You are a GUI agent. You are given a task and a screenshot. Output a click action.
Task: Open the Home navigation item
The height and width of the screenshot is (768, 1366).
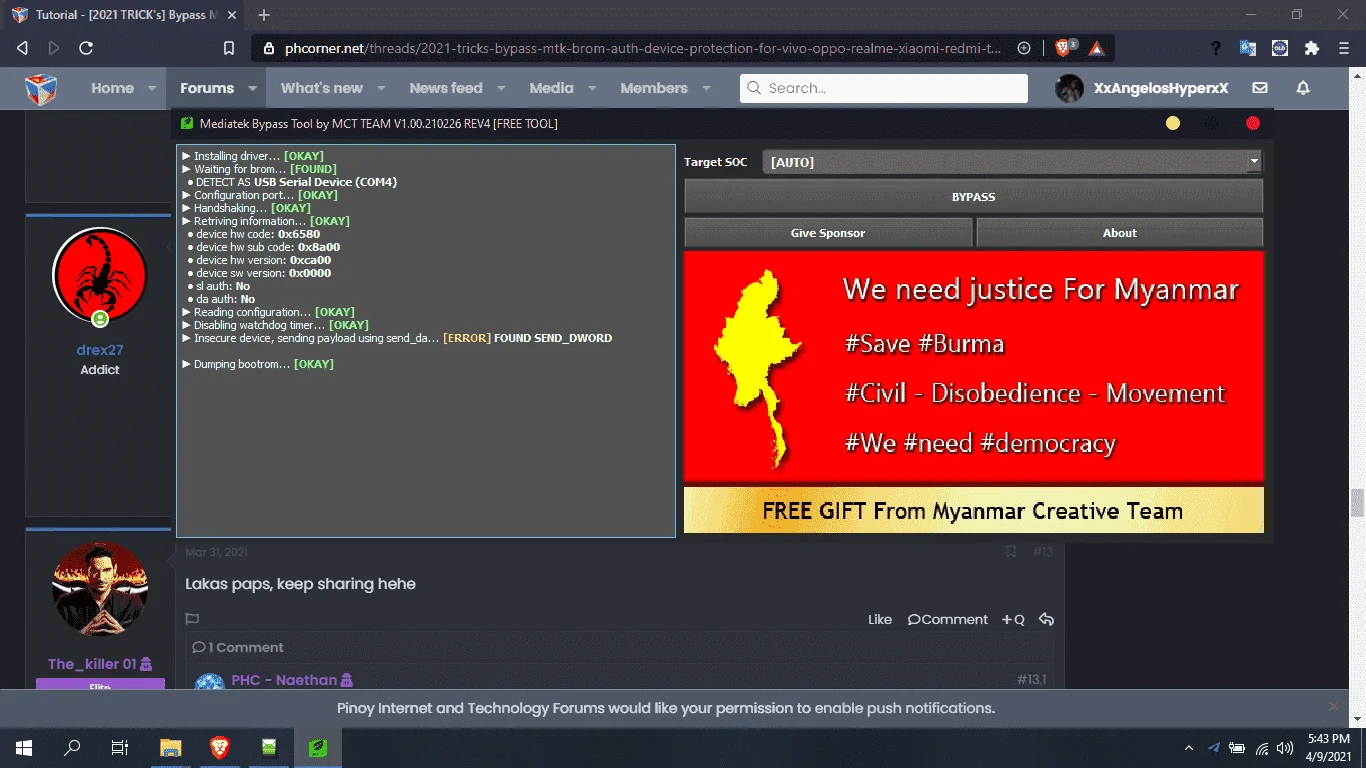click(112, 88)
